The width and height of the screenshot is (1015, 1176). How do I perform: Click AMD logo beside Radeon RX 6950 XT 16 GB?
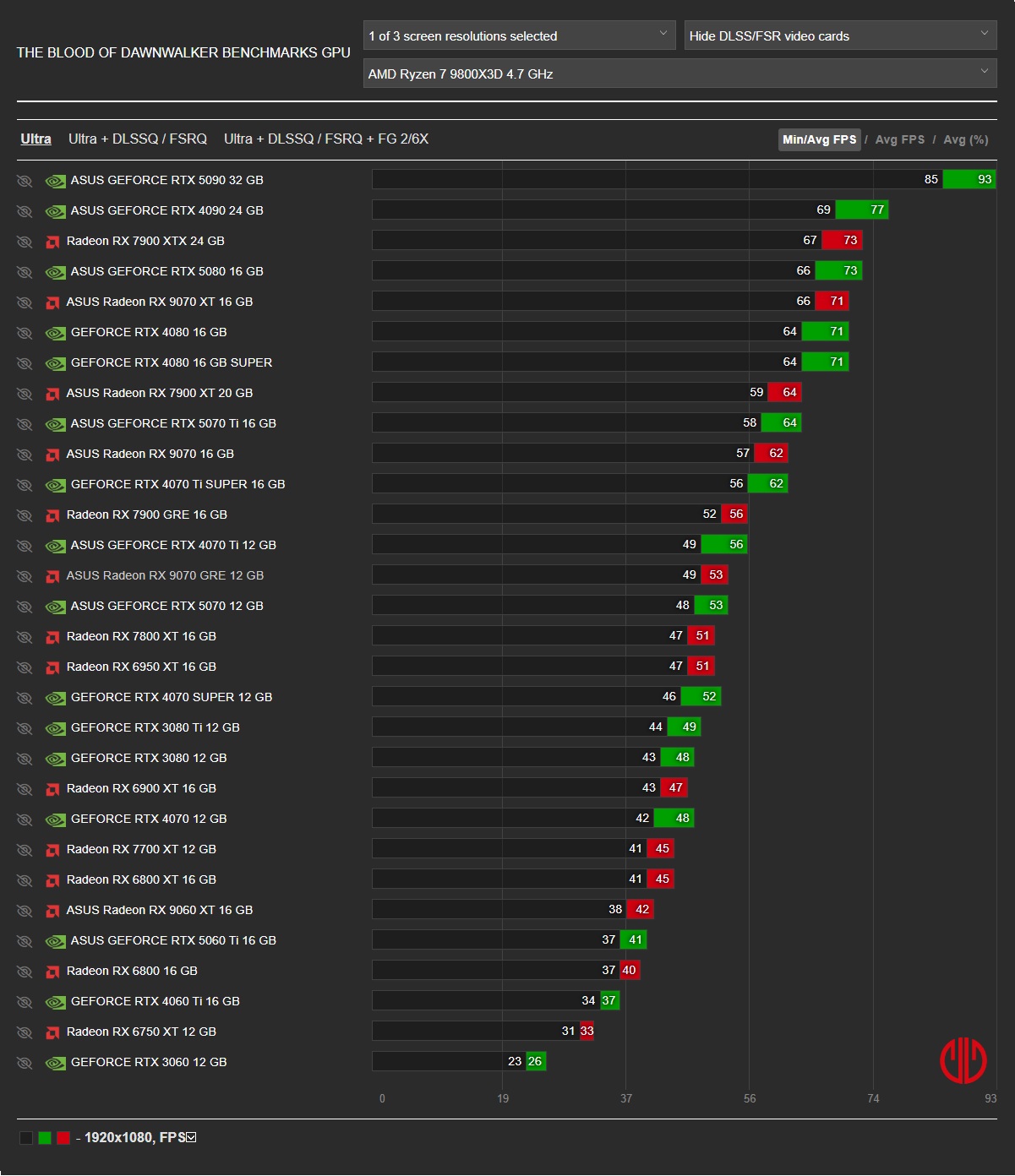point(52,667)
